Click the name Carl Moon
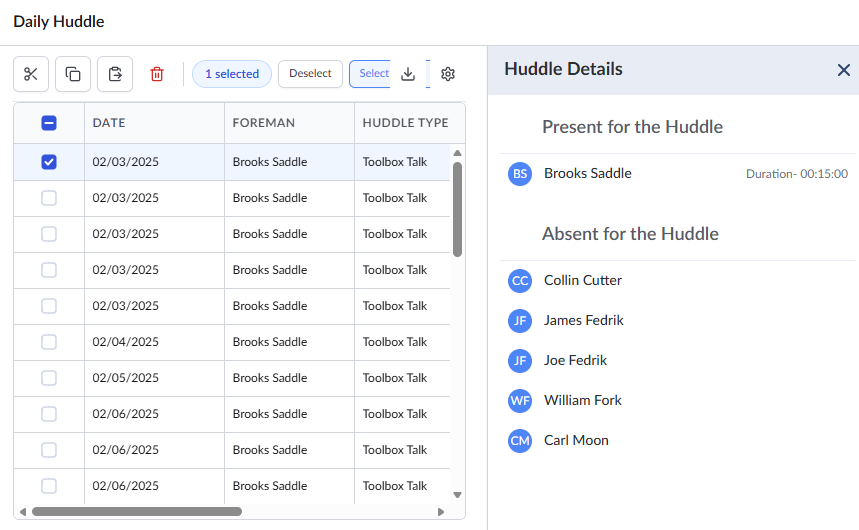The width and height of the screenshot is (859, 530). pos(576,440)
